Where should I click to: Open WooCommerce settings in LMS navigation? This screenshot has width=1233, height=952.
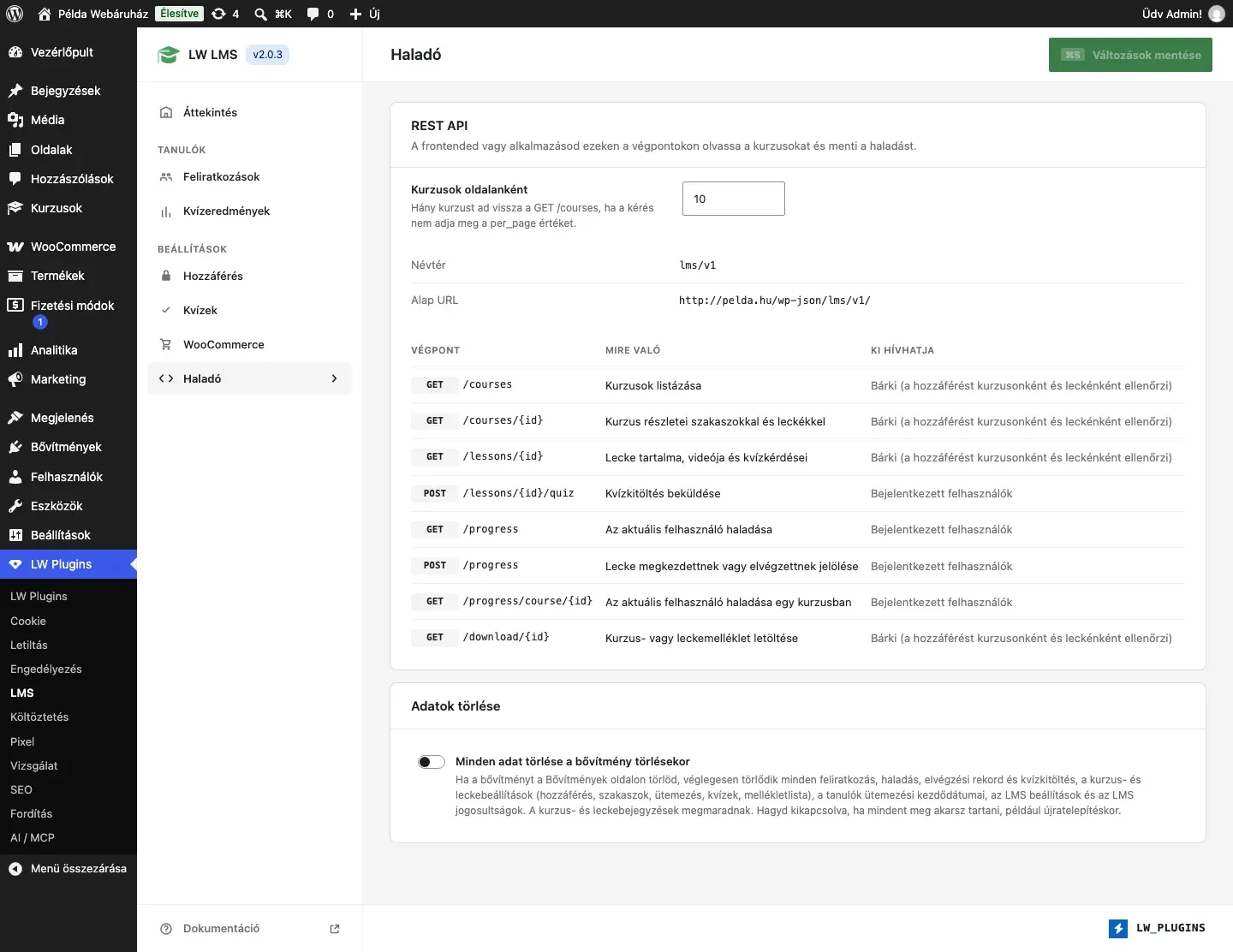click(x=250, y=344)
